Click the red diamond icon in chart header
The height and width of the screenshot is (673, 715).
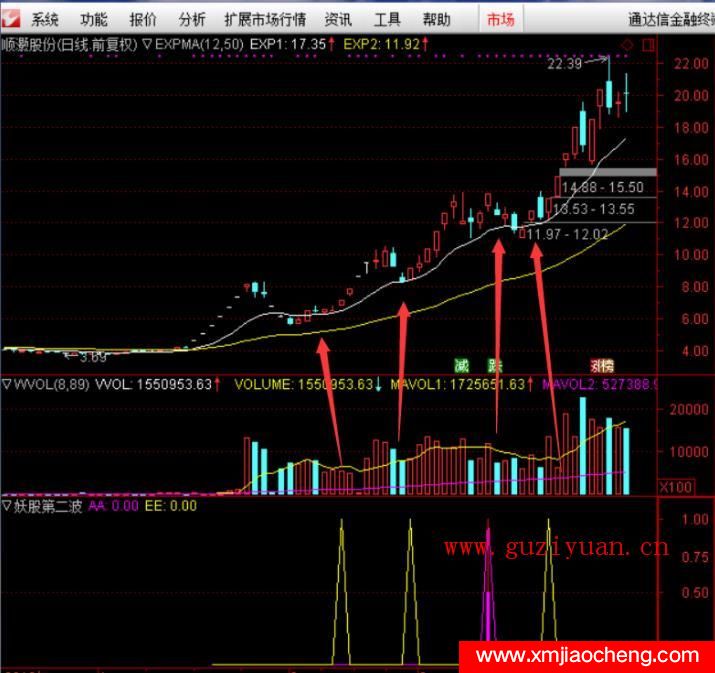tap(627, 44)
